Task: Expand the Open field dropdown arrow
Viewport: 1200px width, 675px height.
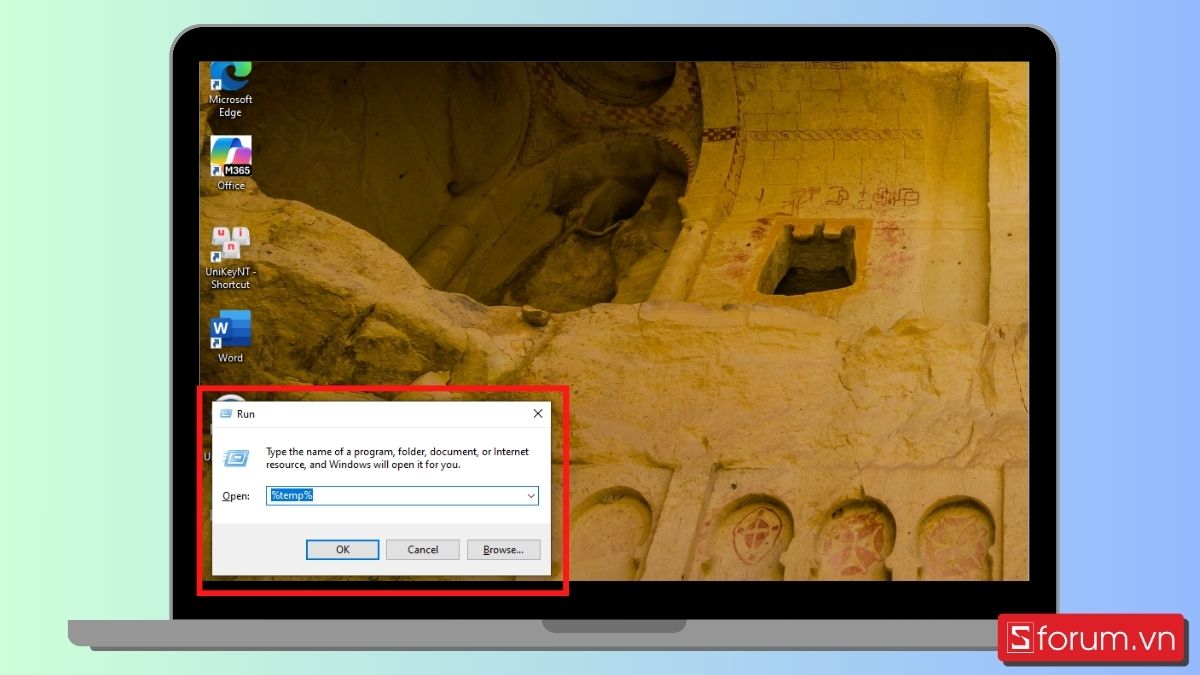Action: [530, 496]
